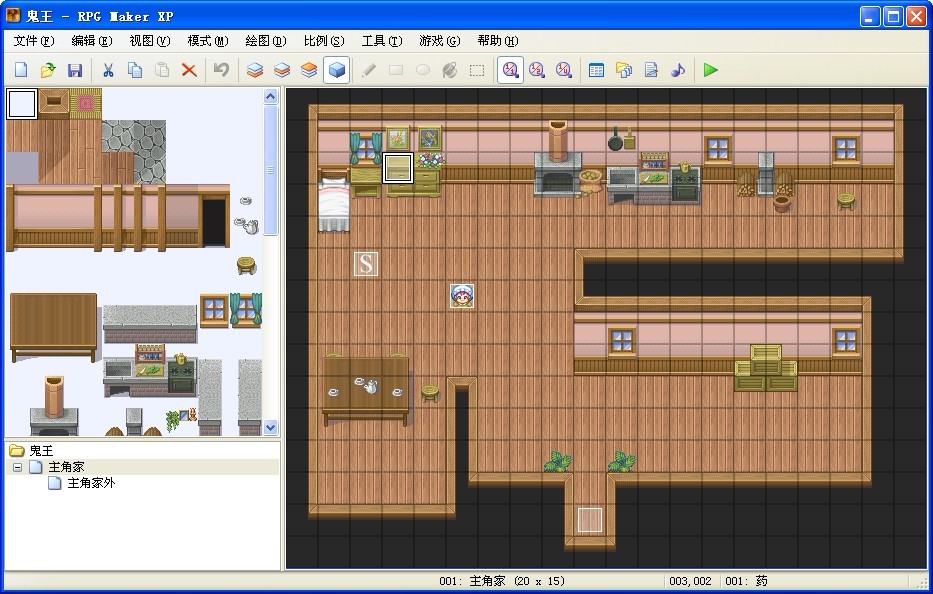The width and height of the screenshot is (933, 594).
Task: Switch to Layer 3 editing mode
Action: [x=309, y=70]
